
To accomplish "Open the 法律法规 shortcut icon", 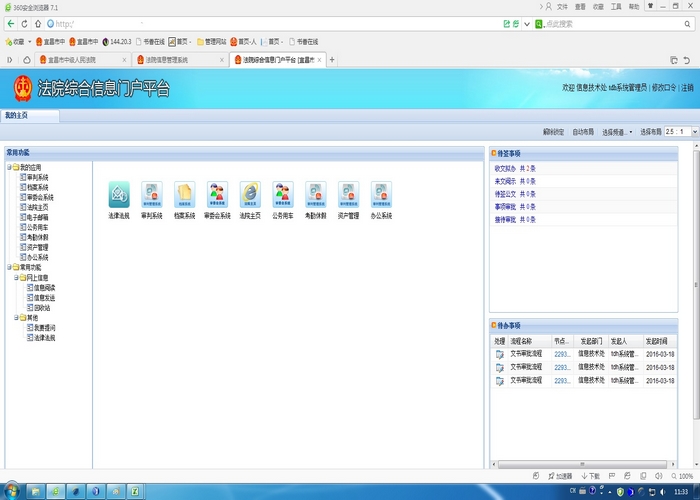I will click(119, 193).
